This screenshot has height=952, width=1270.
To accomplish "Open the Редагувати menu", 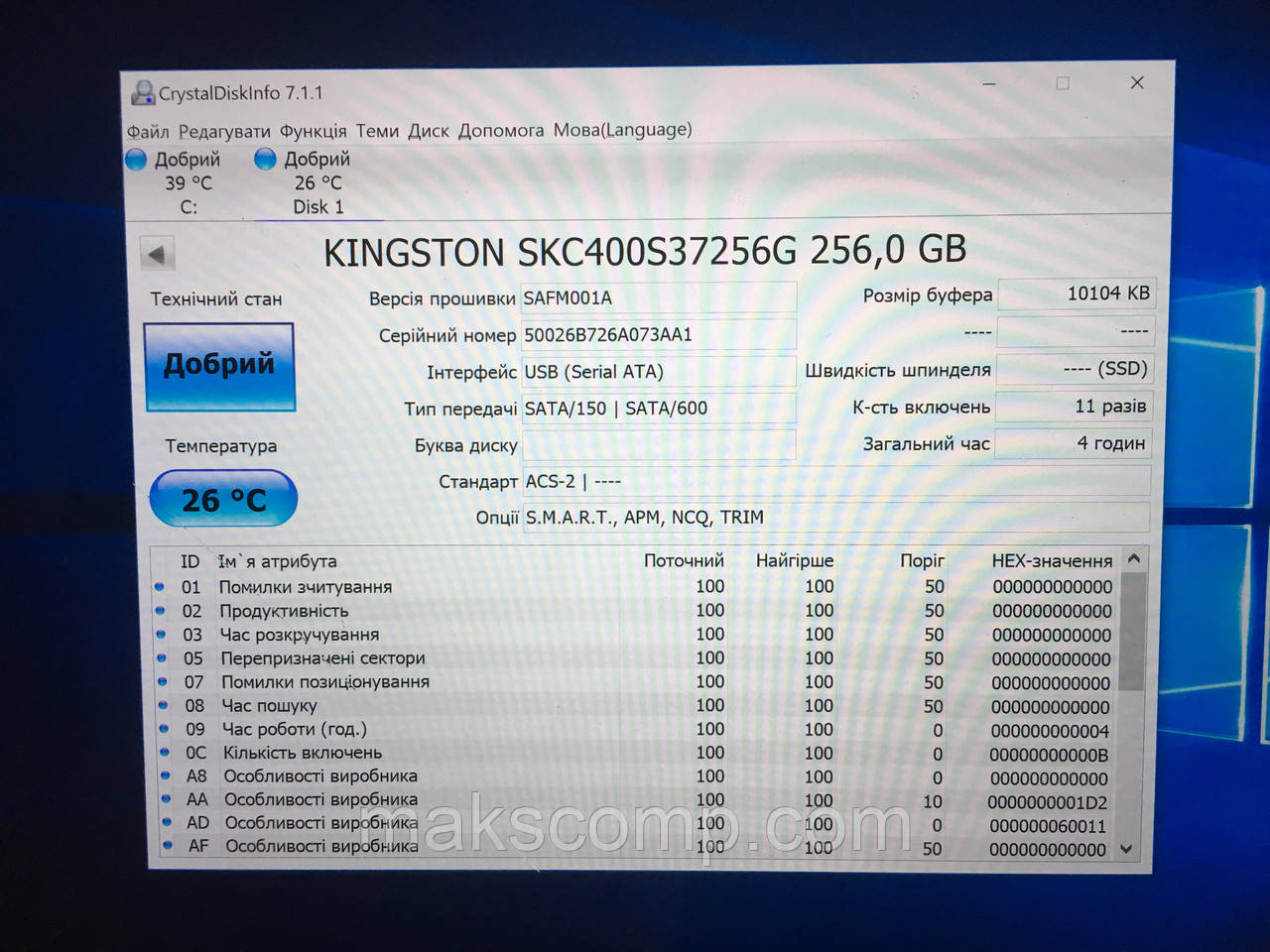I will tap(224, 132).
